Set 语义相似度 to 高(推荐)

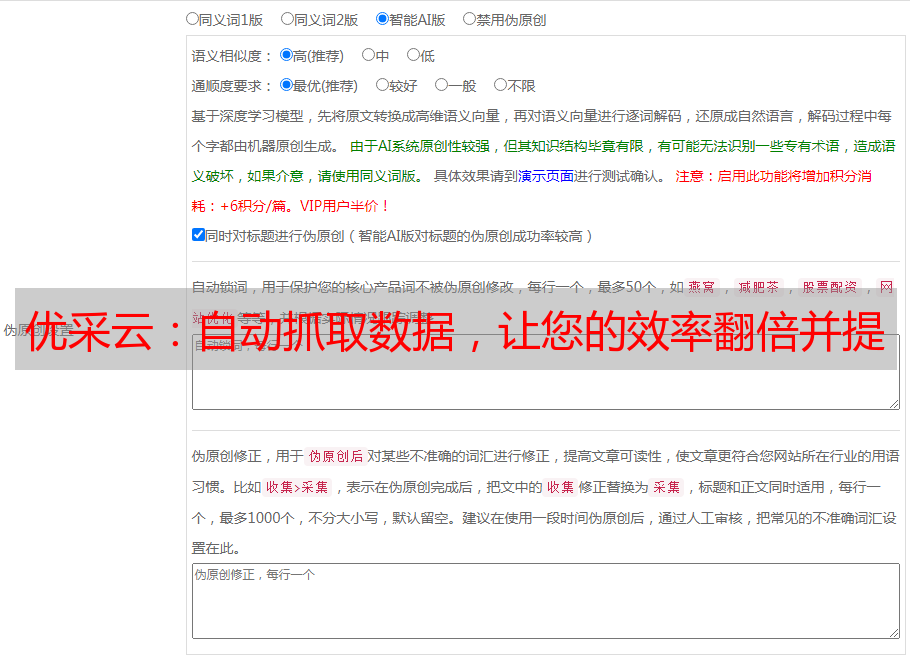point(286,55)
